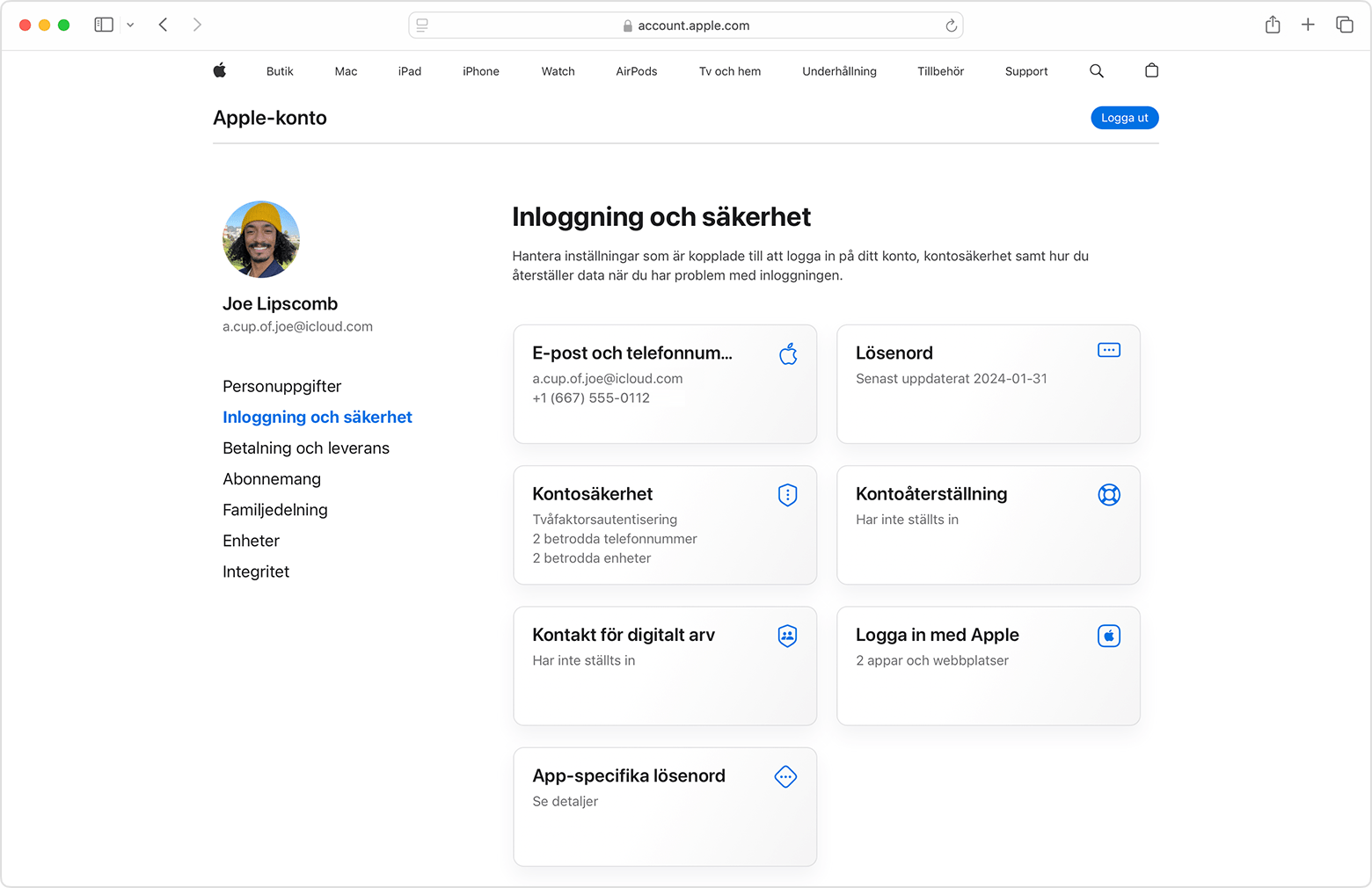Open the App-specifika lösenord card title
This screenshot has width=1372, height=888.
pos(629,775)
